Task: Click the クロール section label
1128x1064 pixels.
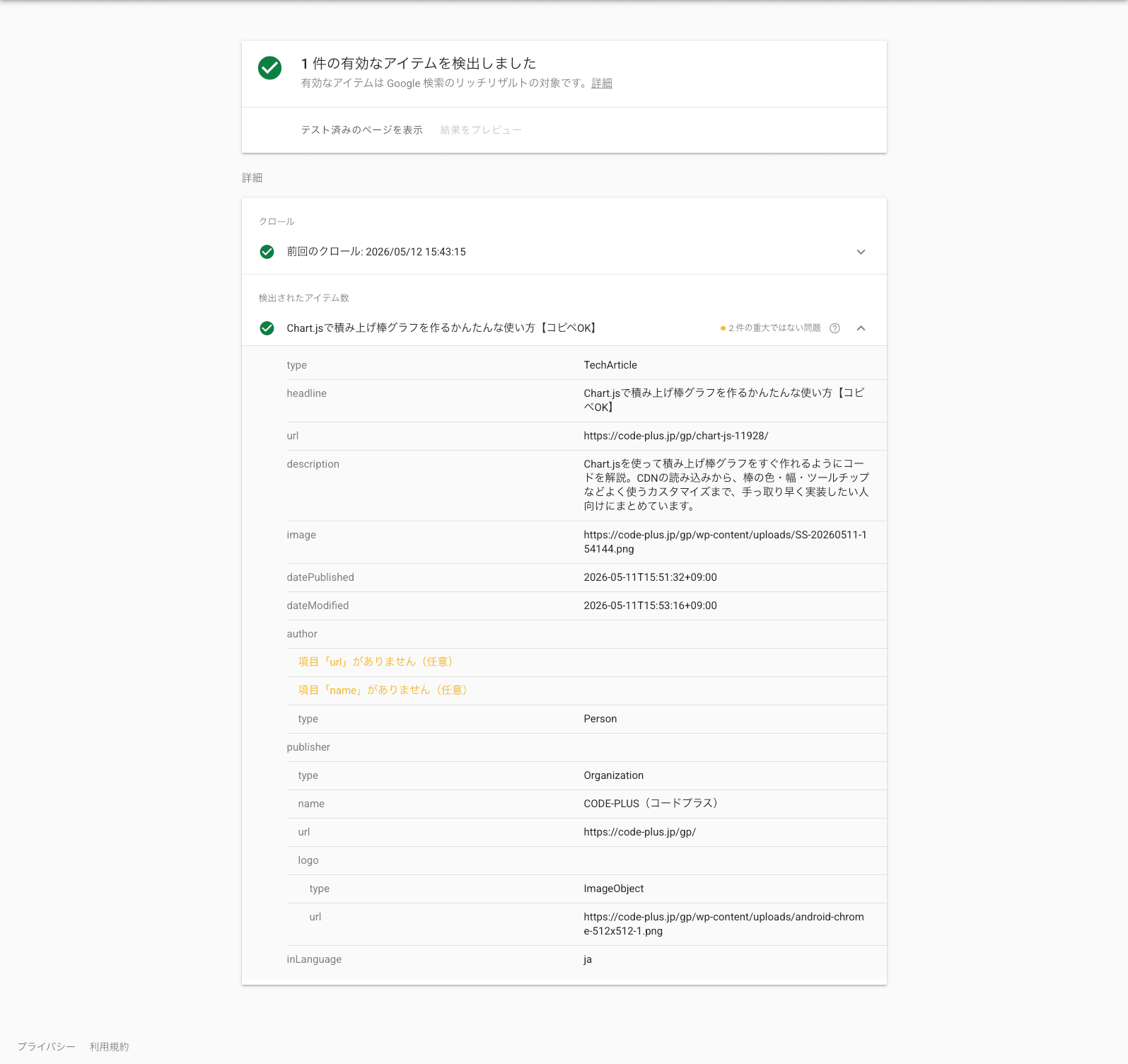Action: click(277, 222)
